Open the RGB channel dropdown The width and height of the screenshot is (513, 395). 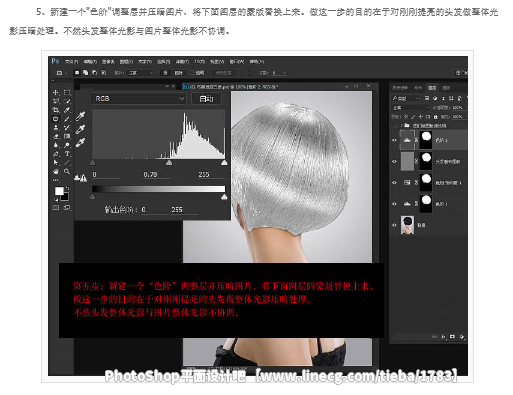pos(139,99)
